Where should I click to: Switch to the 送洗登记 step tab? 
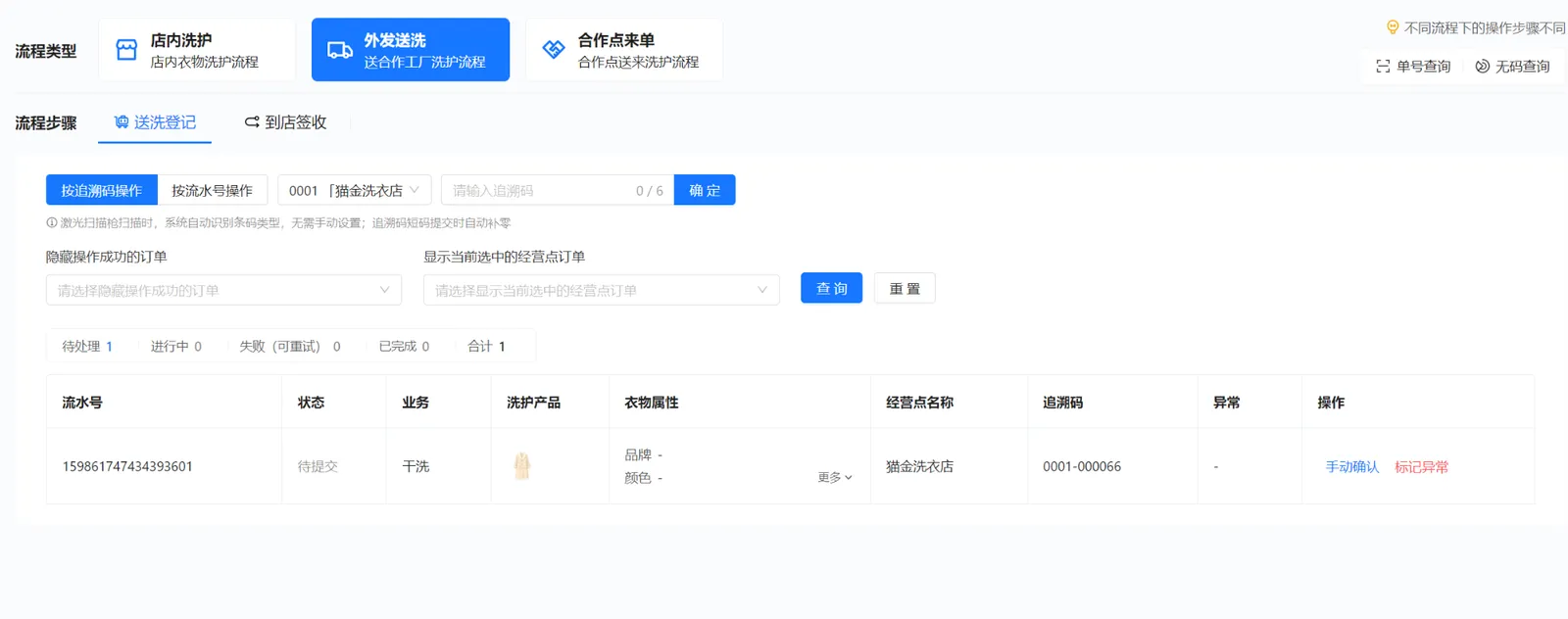[x=155, y=122]
